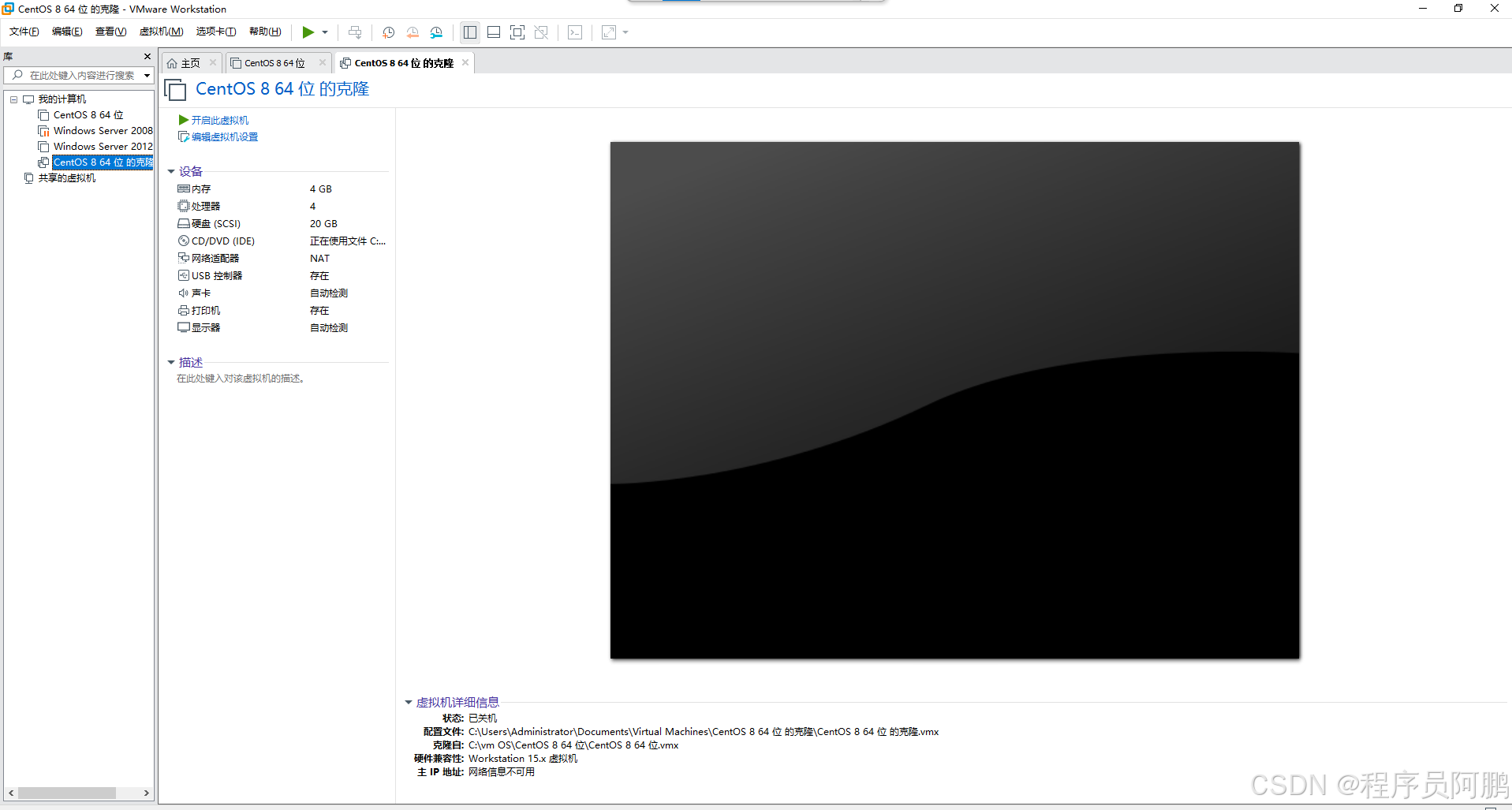The height and width of the screenshot is (810, 1512).
Task: Collapse the 描述 section
Action: click(170, 362)
